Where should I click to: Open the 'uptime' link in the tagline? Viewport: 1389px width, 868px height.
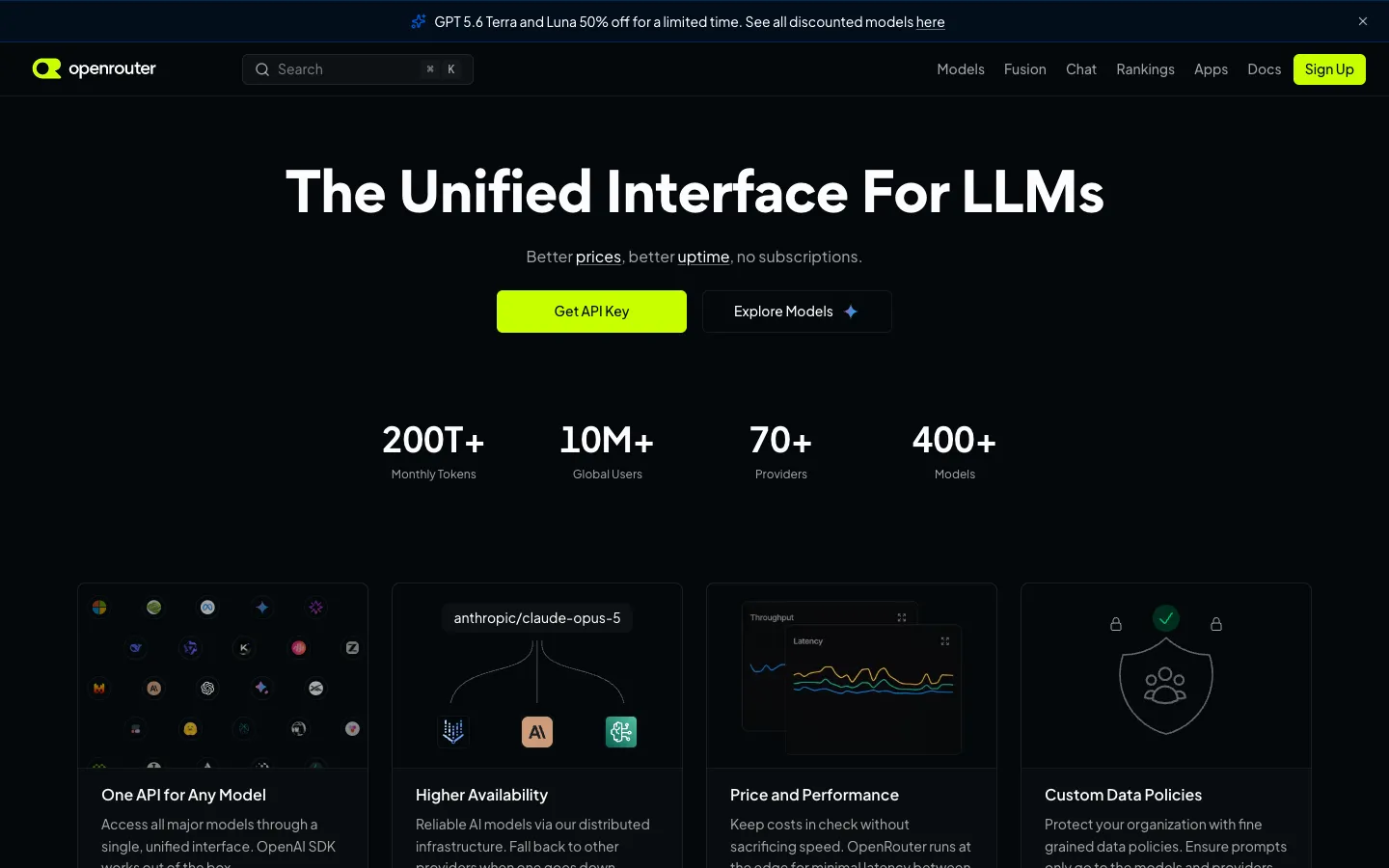[703, 257]
